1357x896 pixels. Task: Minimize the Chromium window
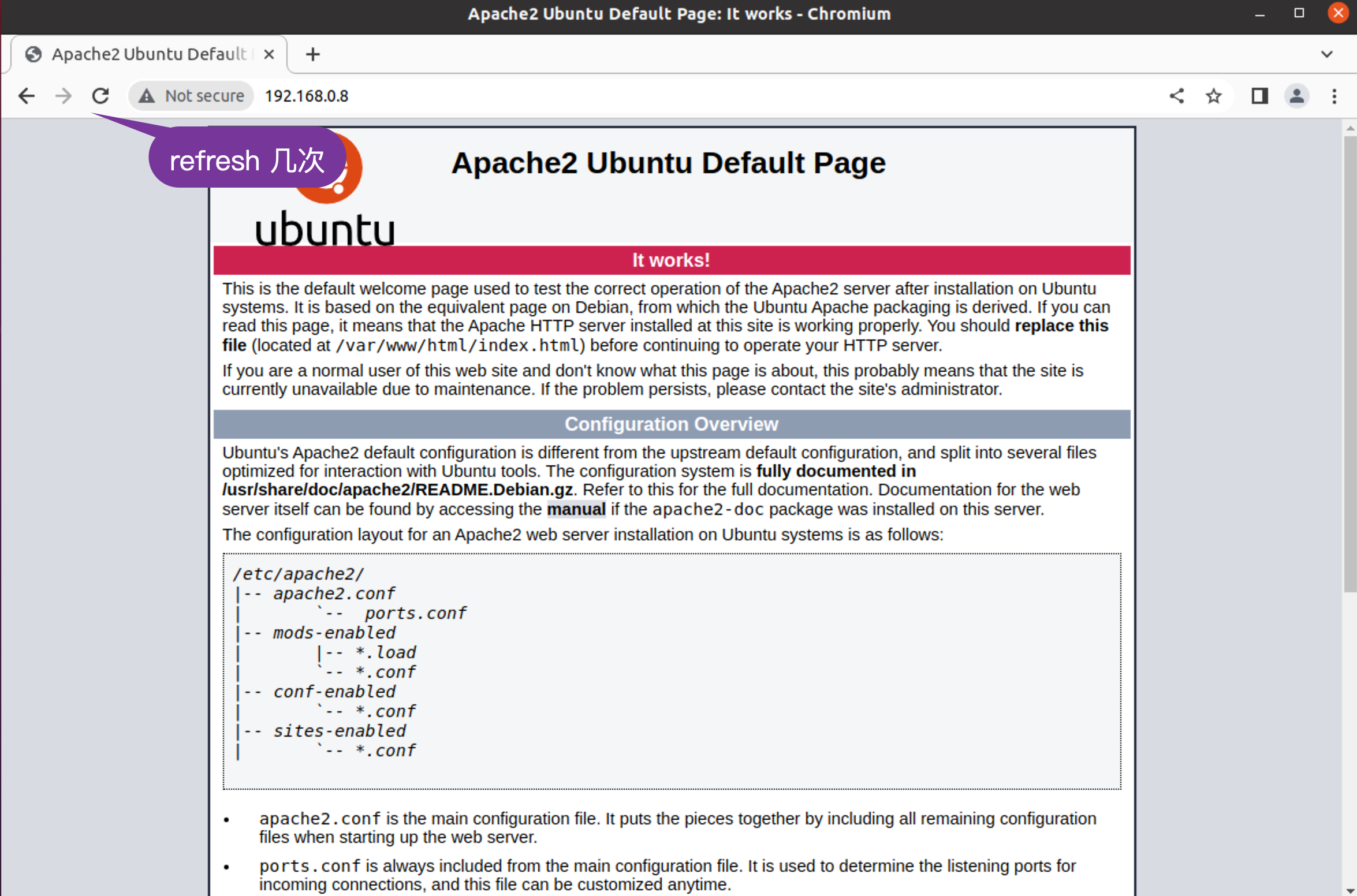[1260, 13]
